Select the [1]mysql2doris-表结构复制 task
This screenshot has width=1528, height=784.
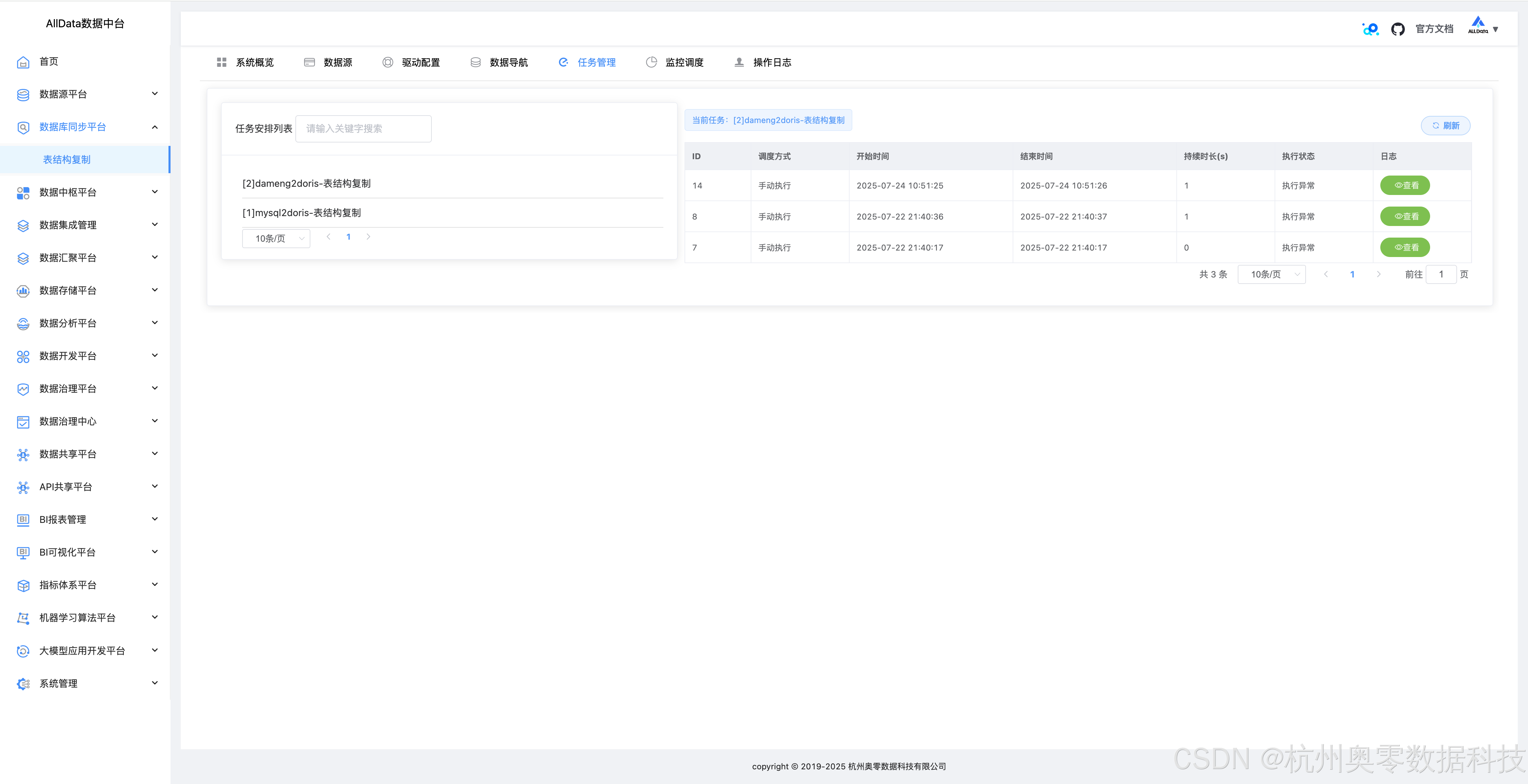point(302,213)
